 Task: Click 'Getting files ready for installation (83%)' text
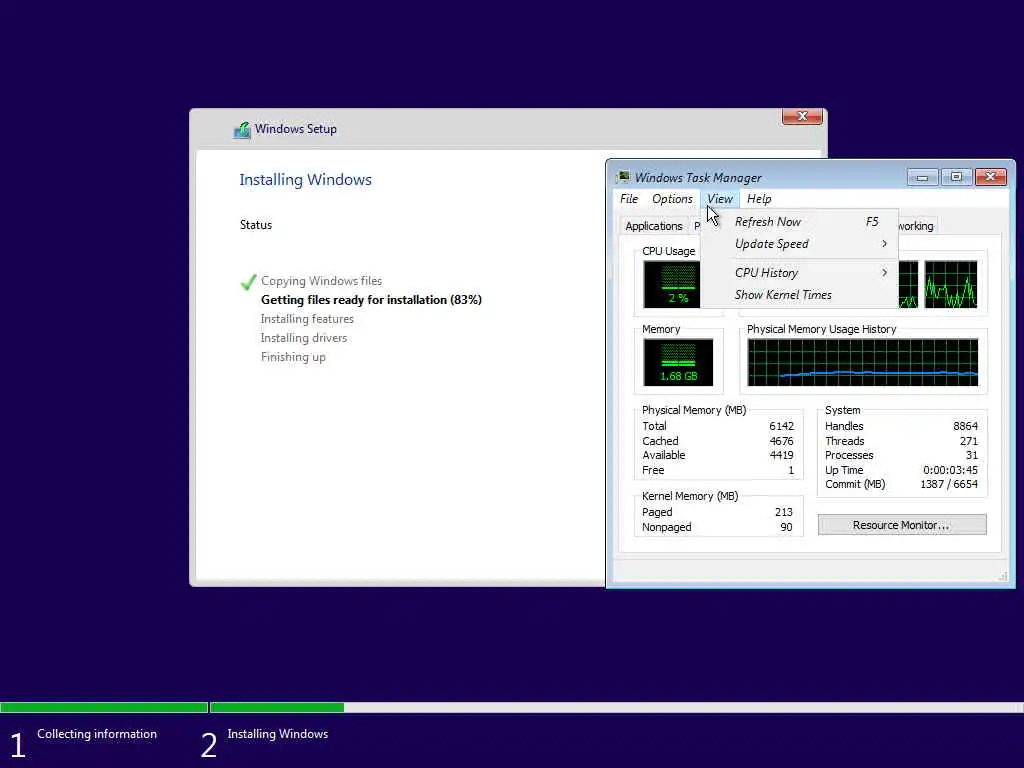[371, 300]
